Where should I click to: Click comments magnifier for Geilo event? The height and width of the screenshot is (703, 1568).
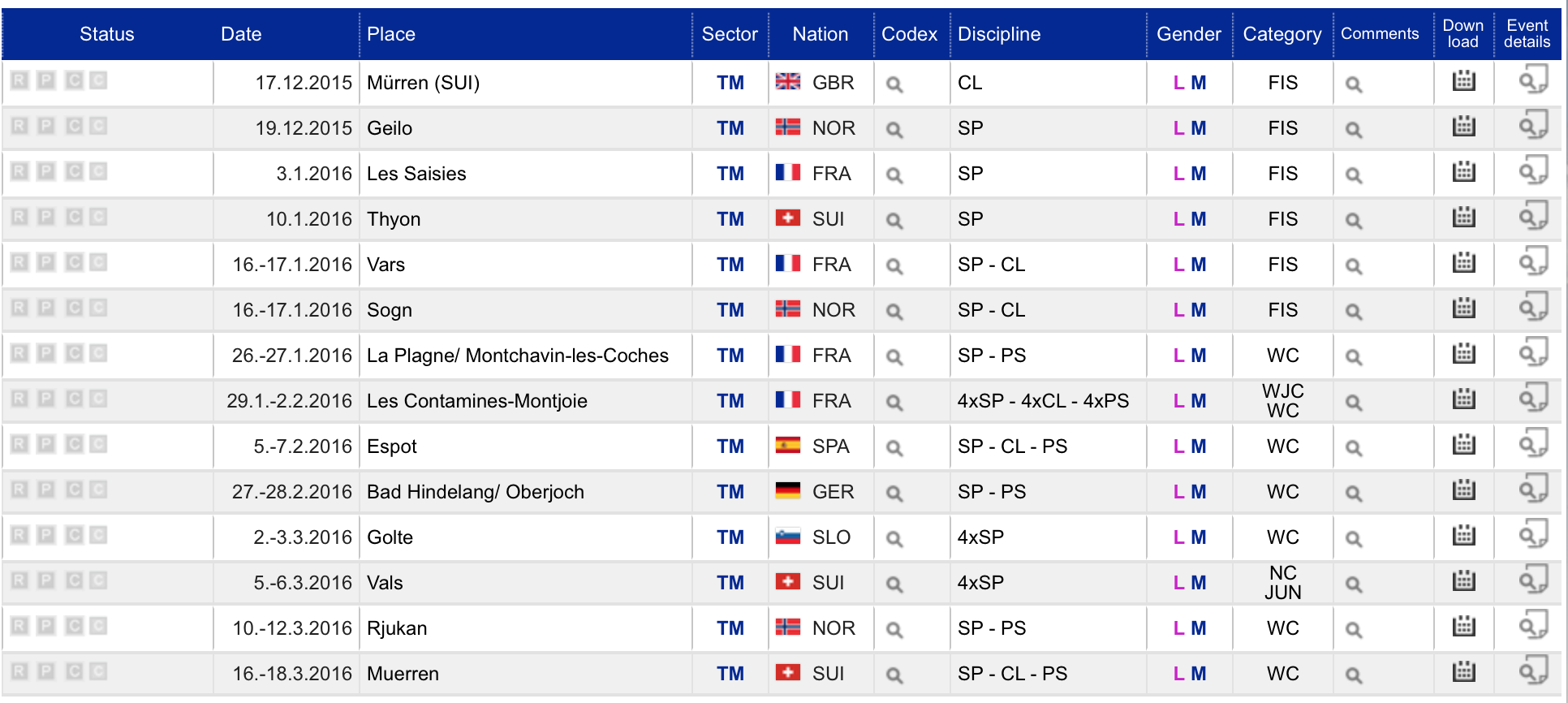coord(1353,130)
